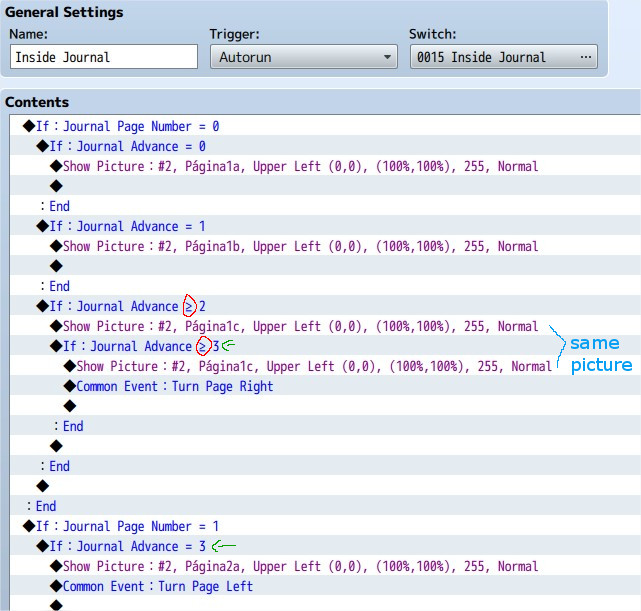Select line 'If : Journal Advance = 1'
Screen dimensions: 641x611
[325, 226]
